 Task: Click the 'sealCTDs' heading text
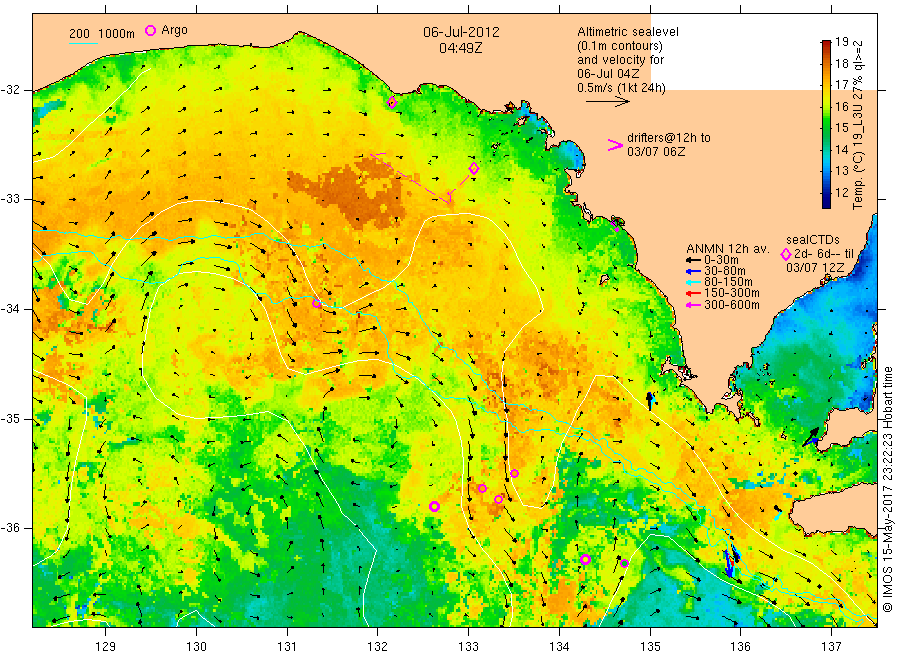coord(813,239)
